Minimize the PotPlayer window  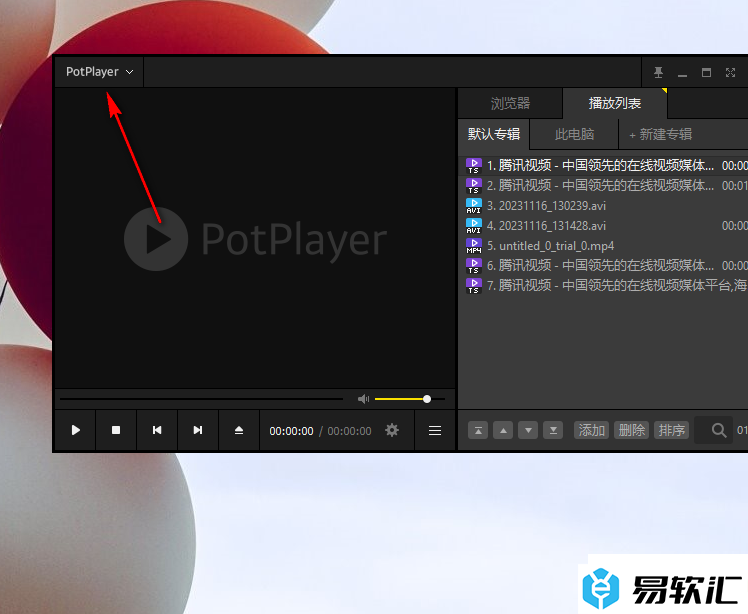tap(682, 75)
